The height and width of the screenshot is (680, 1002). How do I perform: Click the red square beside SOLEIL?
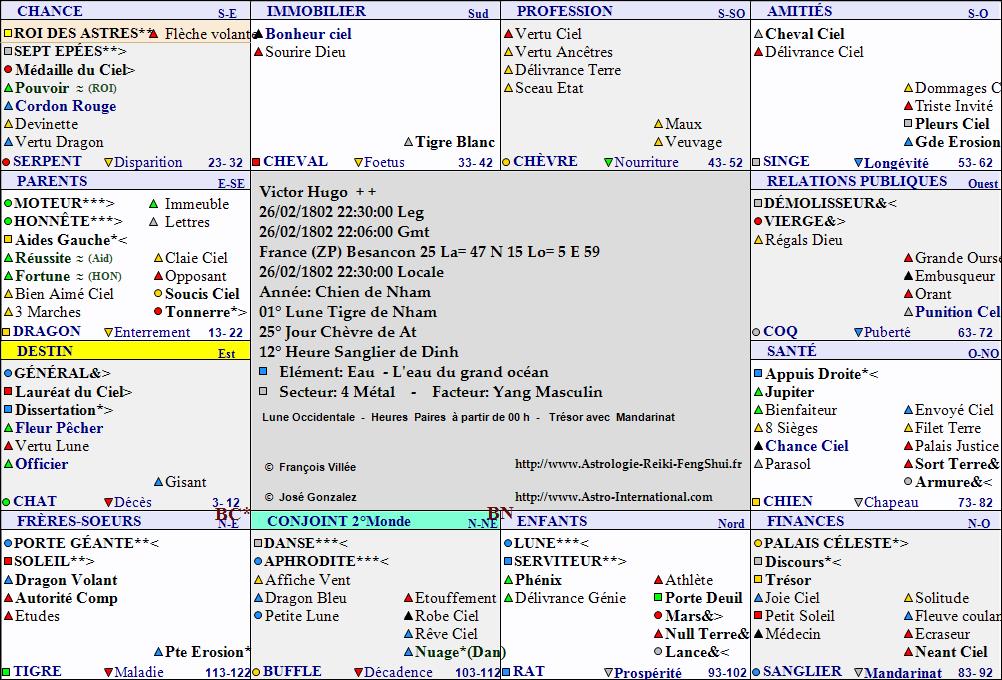(8, 560)
